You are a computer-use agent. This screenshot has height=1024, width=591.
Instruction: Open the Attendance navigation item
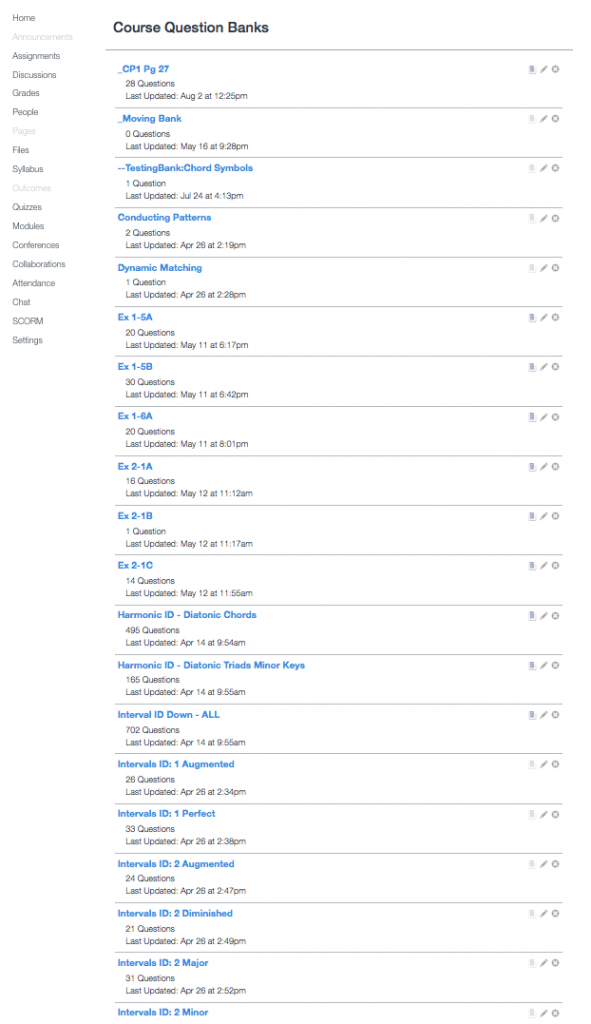pos(33,283)
